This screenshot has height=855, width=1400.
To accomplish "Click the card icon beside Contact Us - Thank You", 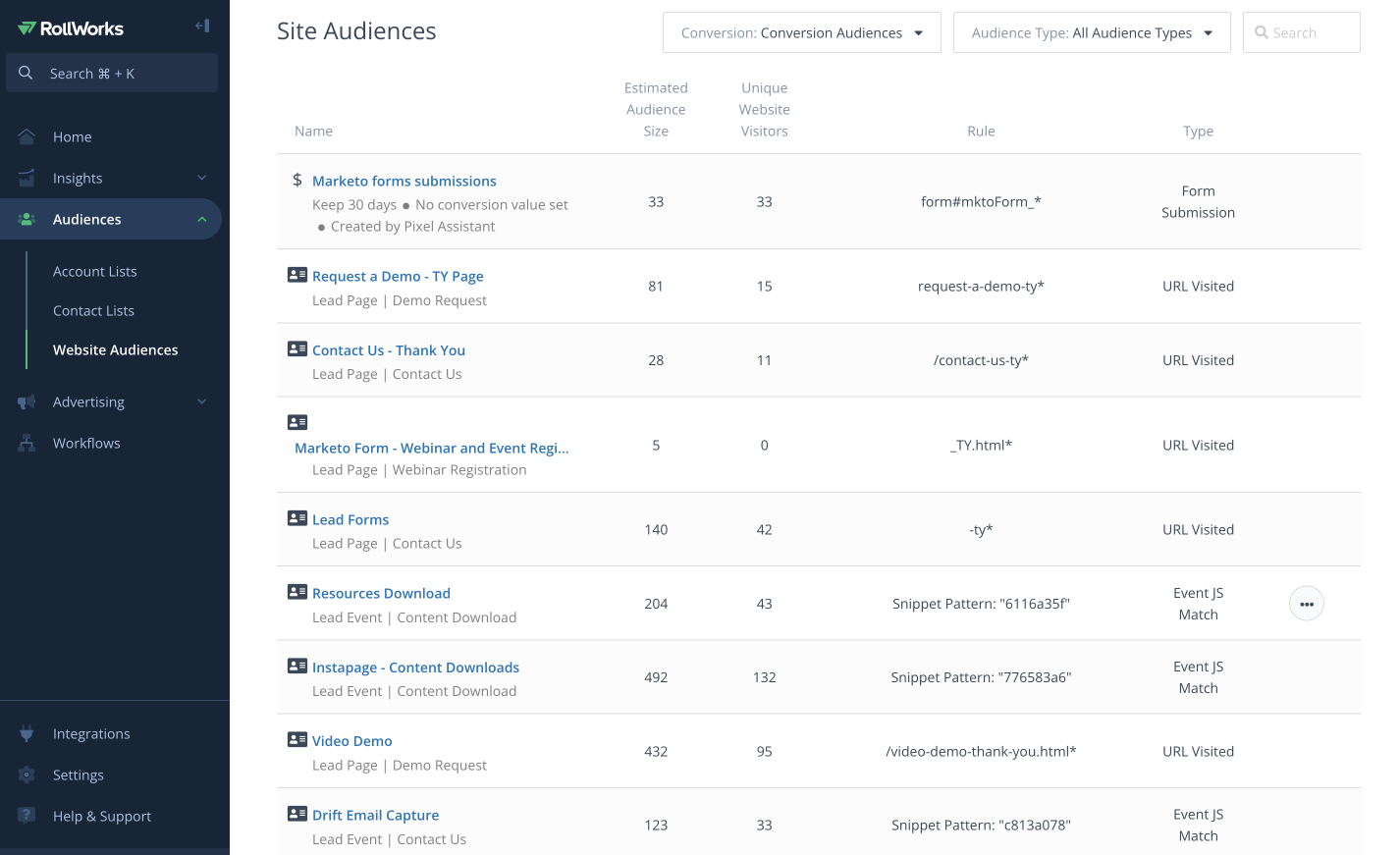I will pos(297,348).
